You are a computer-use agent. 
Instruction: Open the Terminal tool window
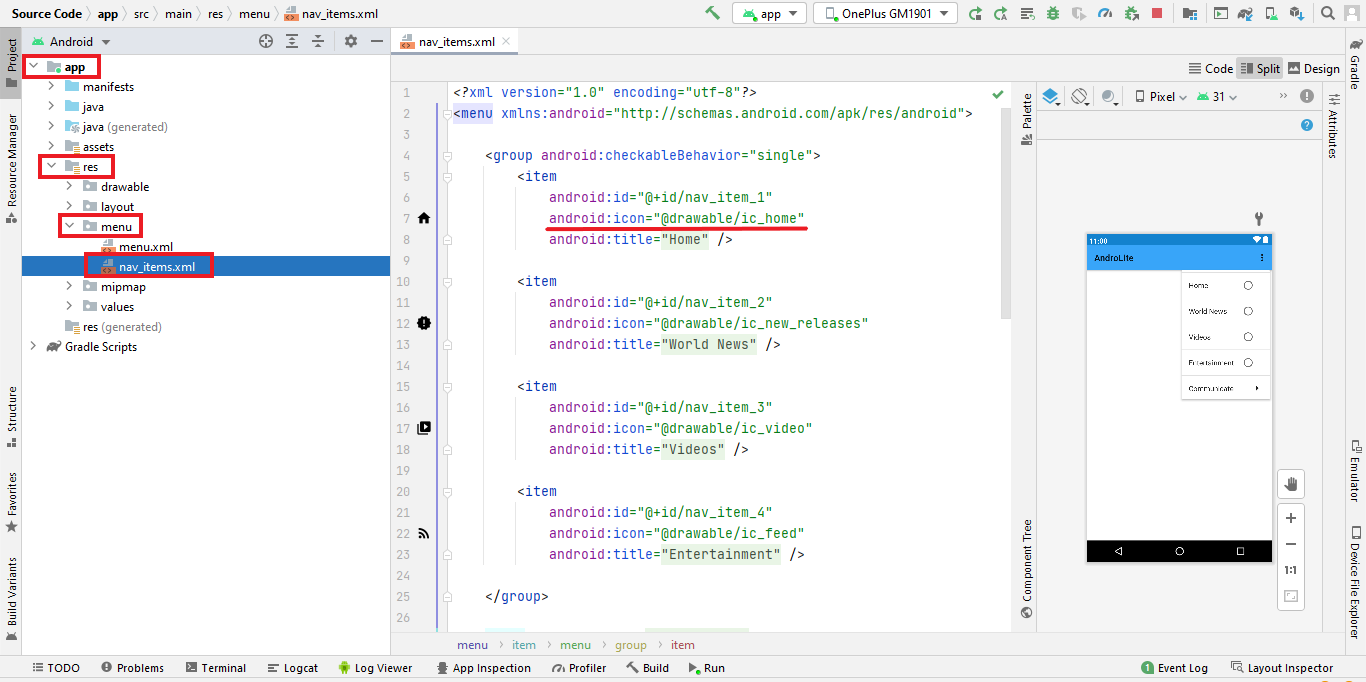coord(214,668)
